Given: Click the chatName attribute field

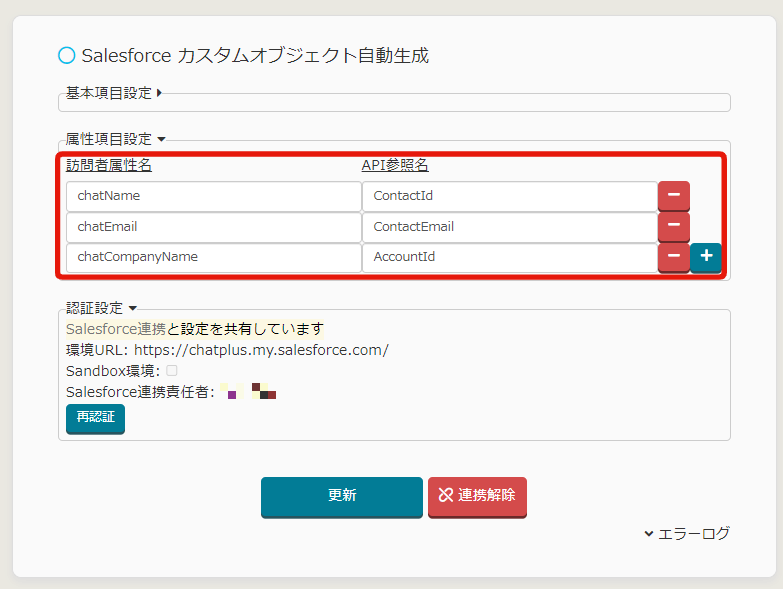Looking at the screenshot, I should pos(214,196).
